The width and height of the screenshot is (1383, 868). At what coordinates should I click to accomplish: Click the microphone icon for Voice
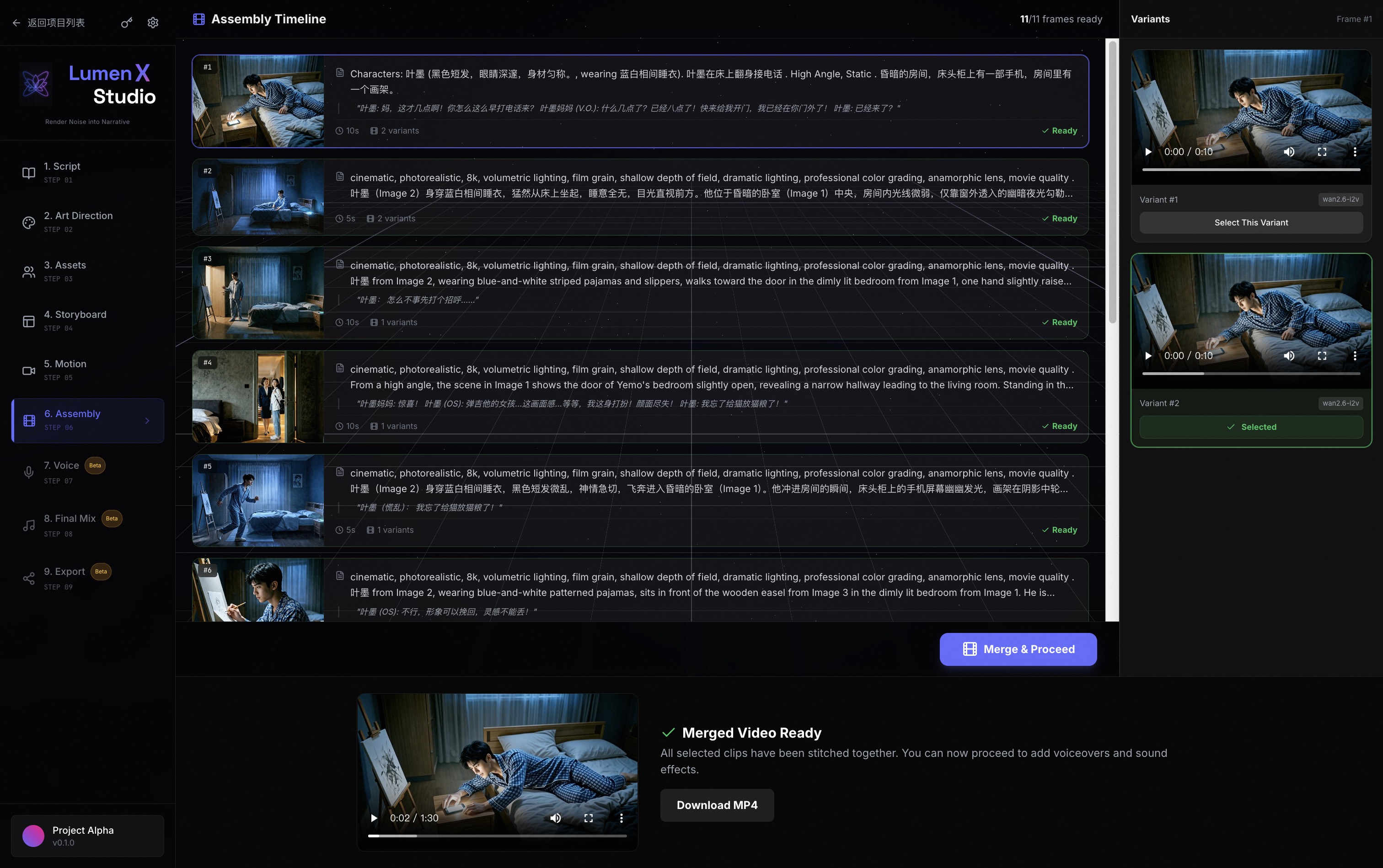pyautogui.click(x=29, y=472)
